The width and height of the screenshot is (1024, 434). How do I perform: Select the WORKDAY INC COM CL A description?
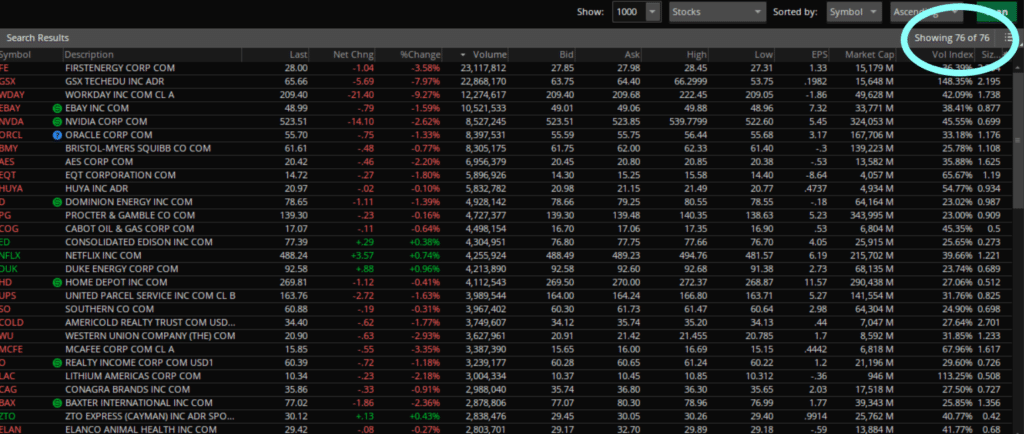[120, 95]
